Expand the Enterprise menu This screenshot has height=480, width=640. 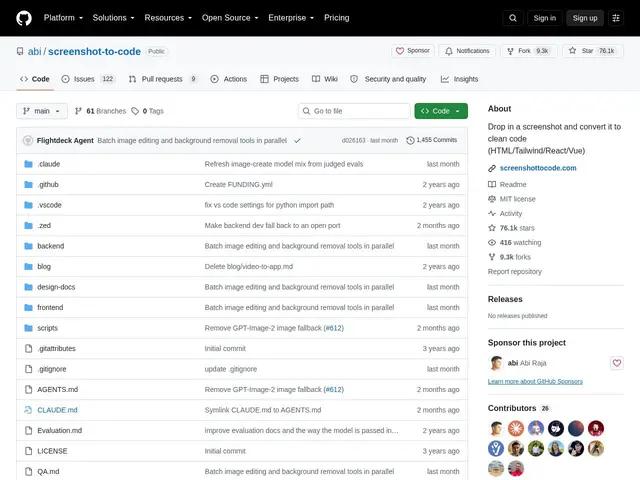click(291, 18)
